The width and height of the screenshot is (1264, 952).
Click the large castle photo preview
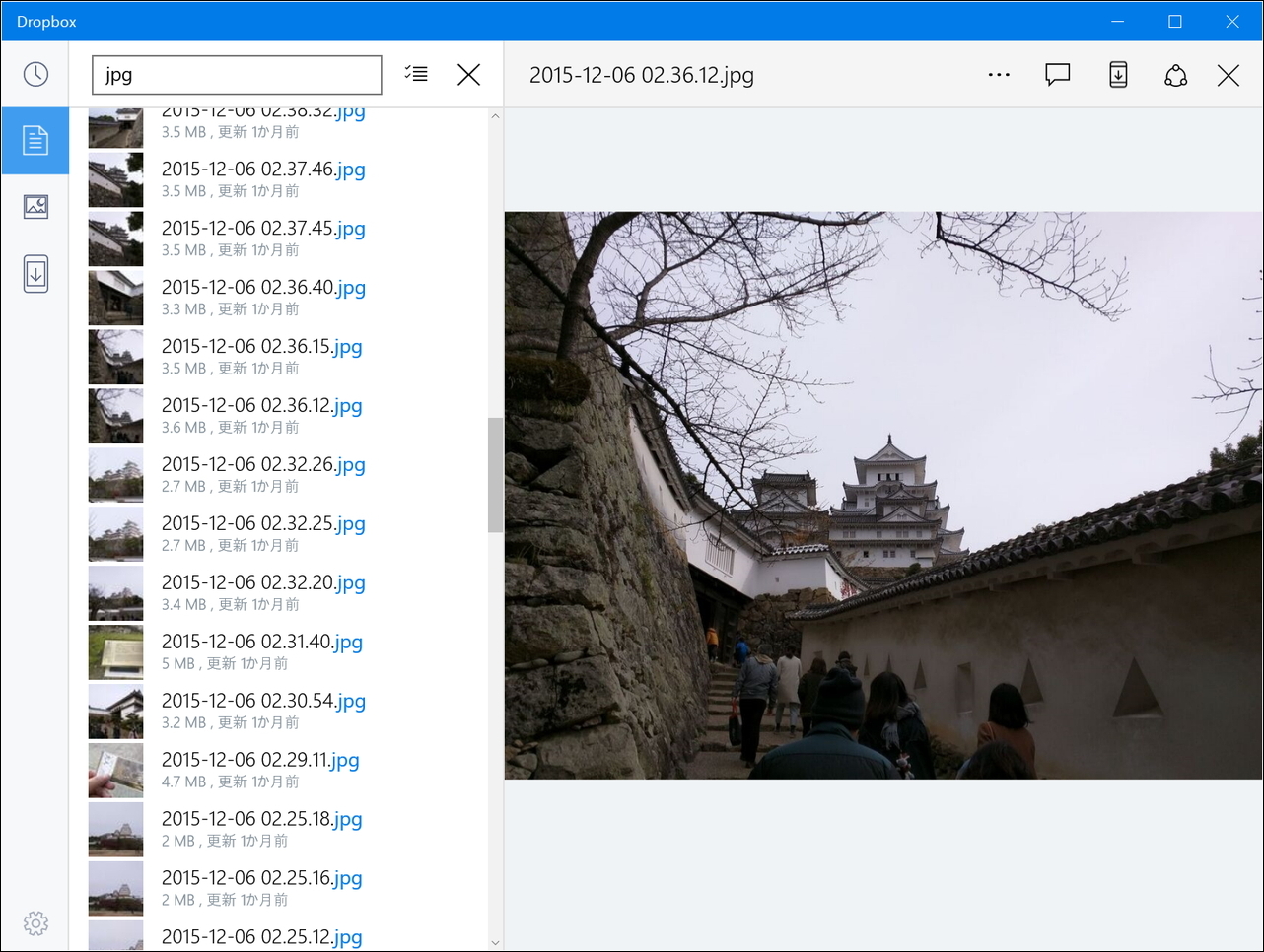coord(883,496)
